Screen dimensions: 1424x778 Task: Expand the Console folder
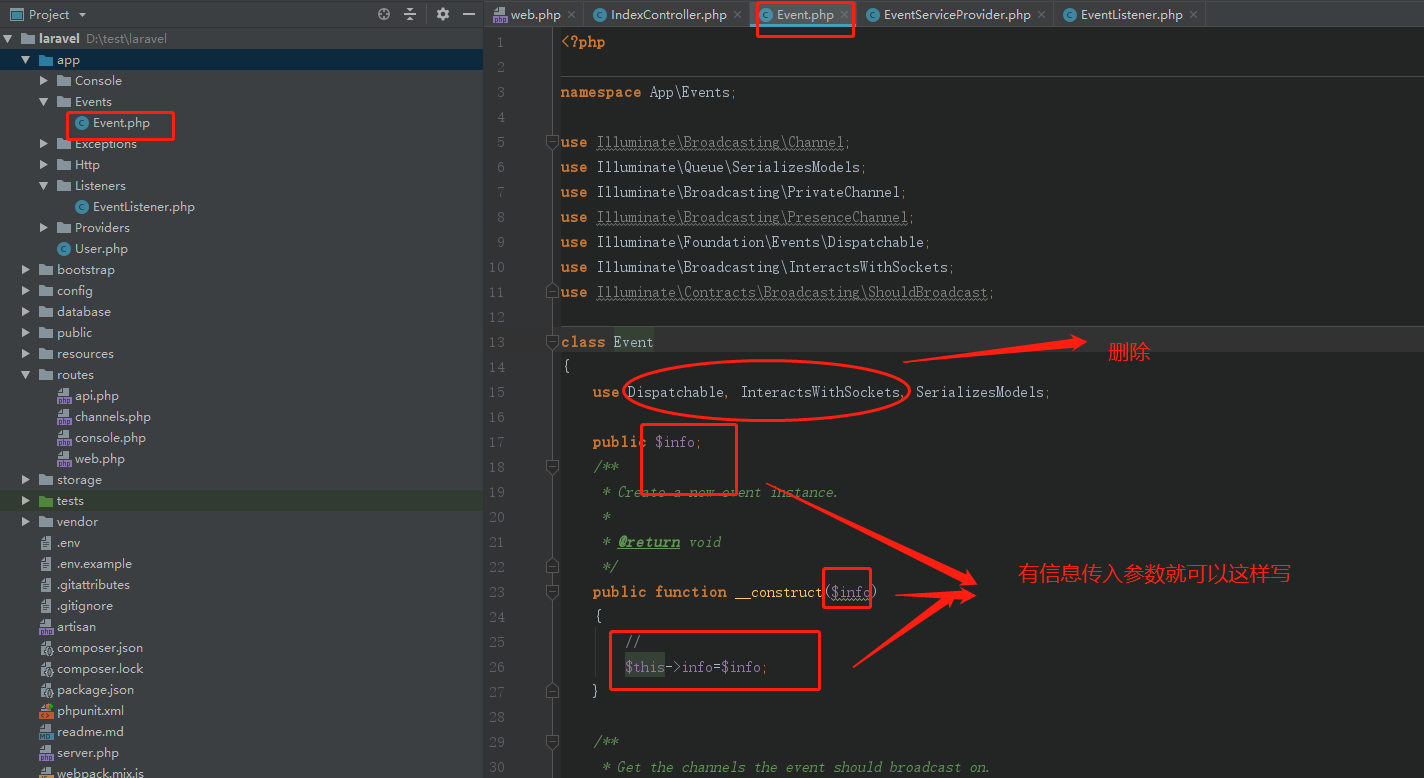click(44, 81)
